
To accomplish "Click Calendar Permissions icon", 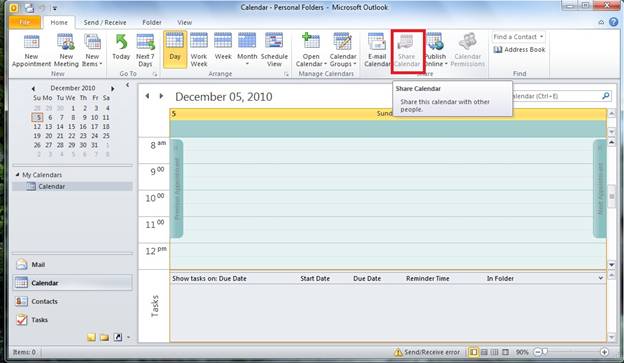I will [468, 51].
